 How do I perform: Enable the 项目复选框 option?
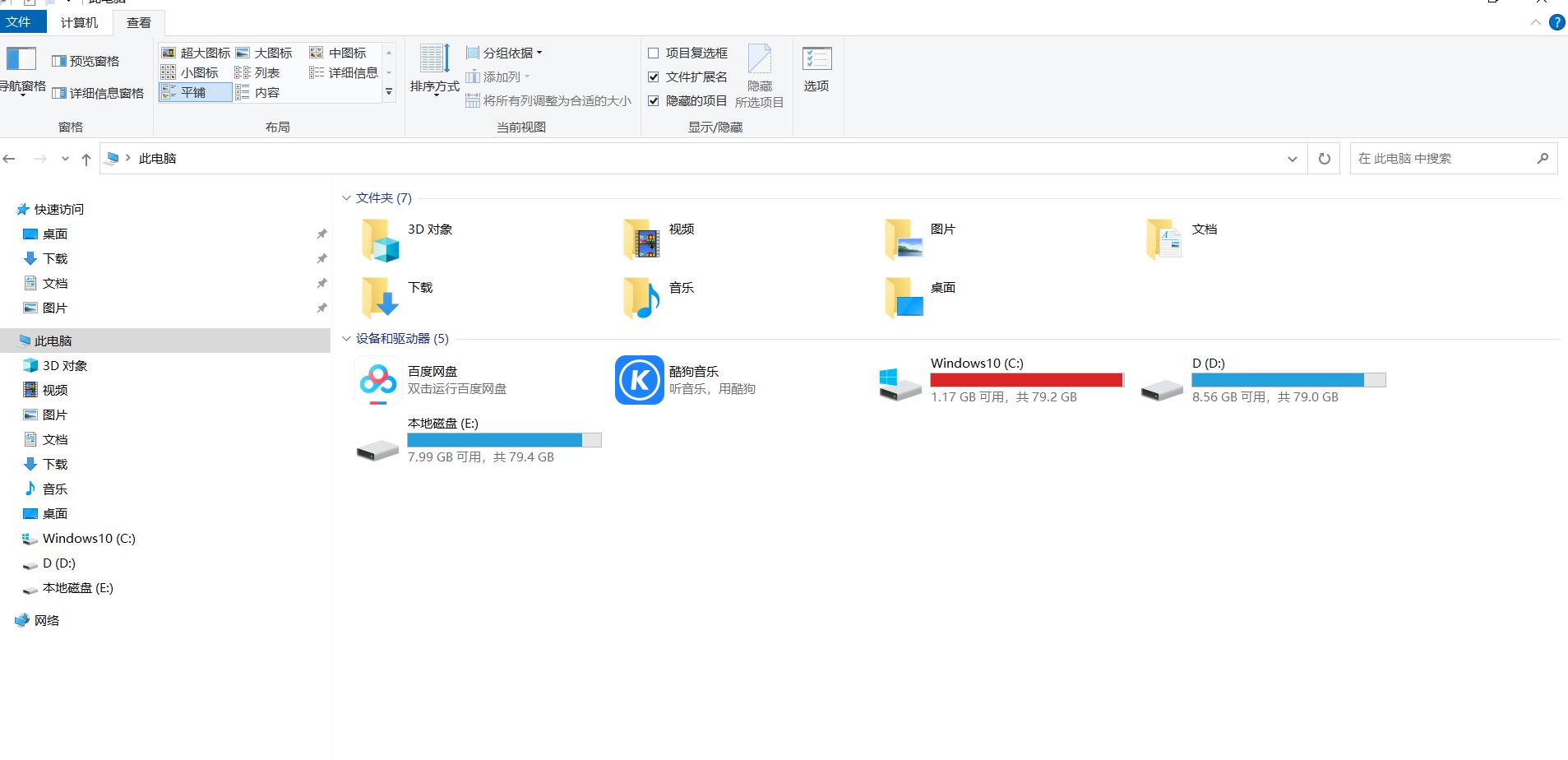(x=654, y=52)
